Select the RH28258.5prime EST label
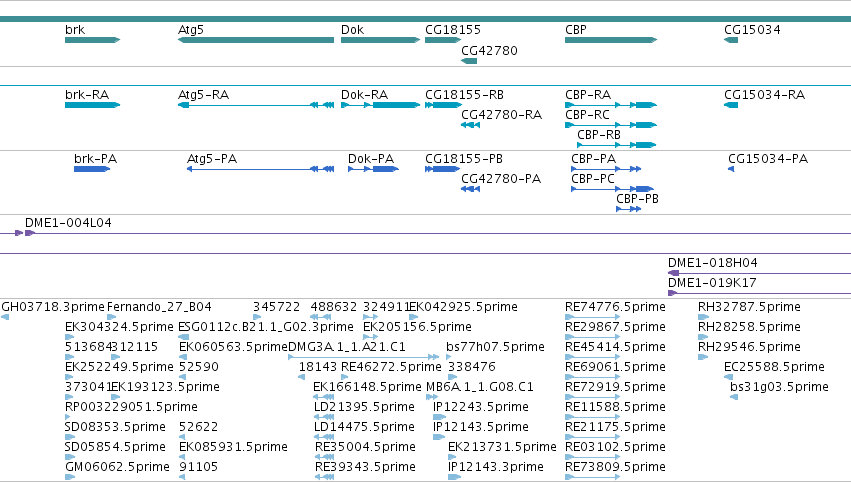Image resolution: width=851 pixels, height=482 pixels. click(749, 327)
